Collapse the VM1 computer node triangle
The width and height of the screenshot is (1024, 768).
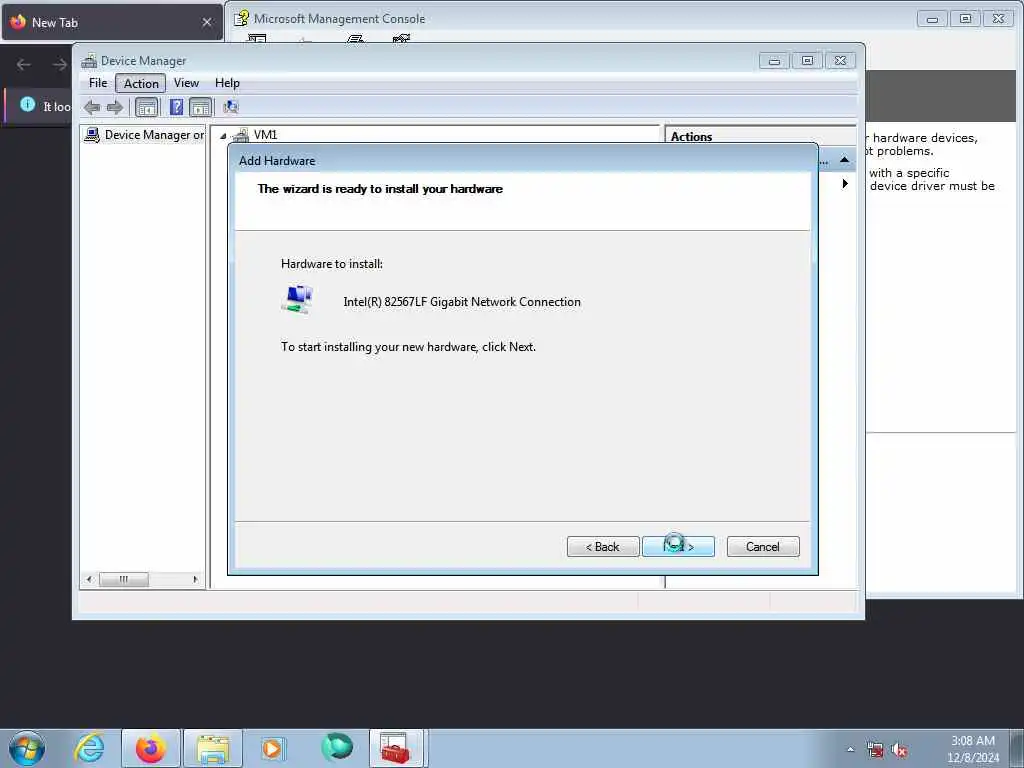(223, 136)
